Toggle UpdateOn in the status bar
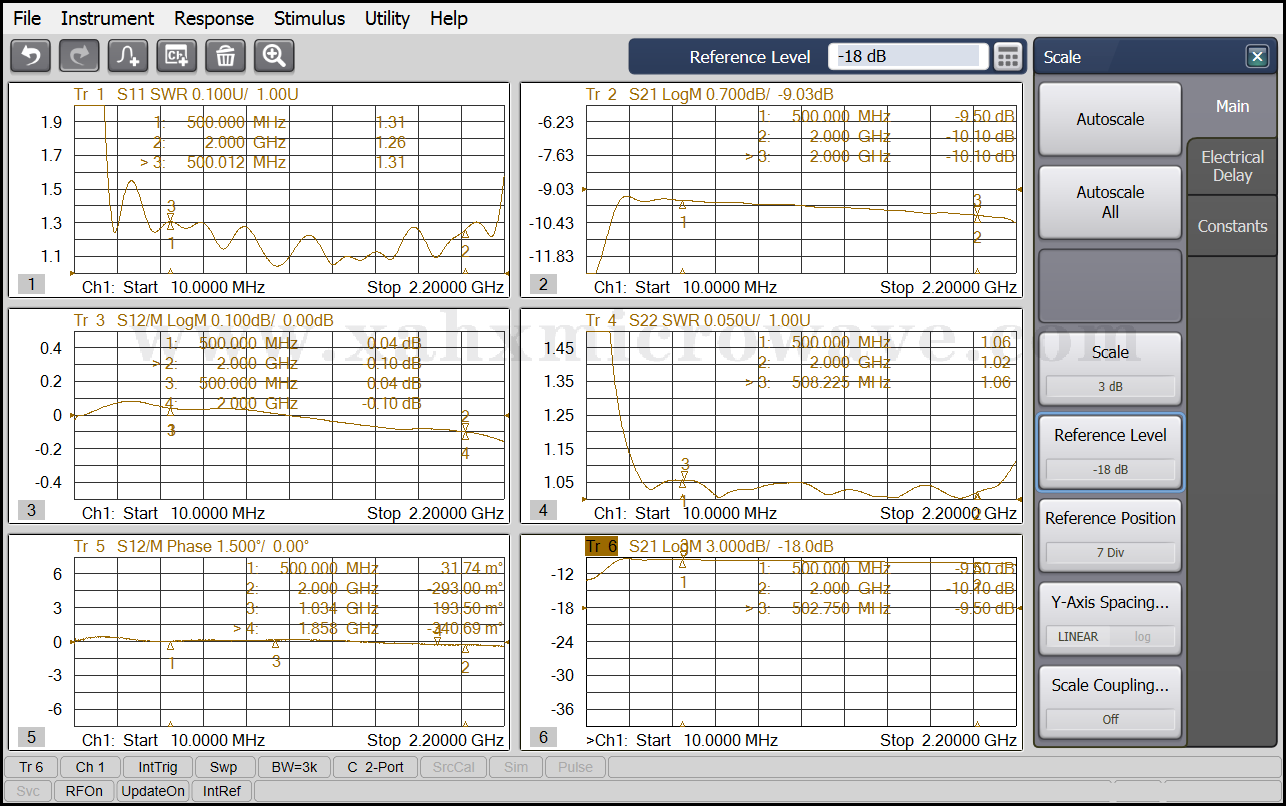The image size is (1286, 806). tap(153, 791)
